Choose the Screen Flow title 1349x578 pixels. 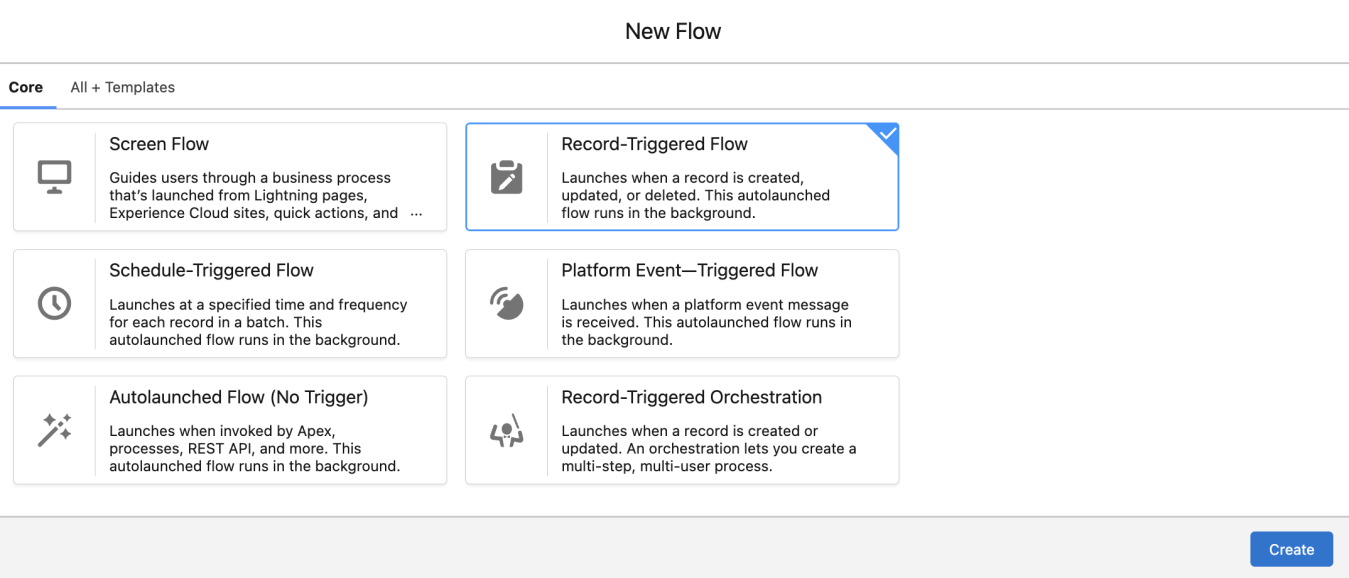tap(159, 144)
